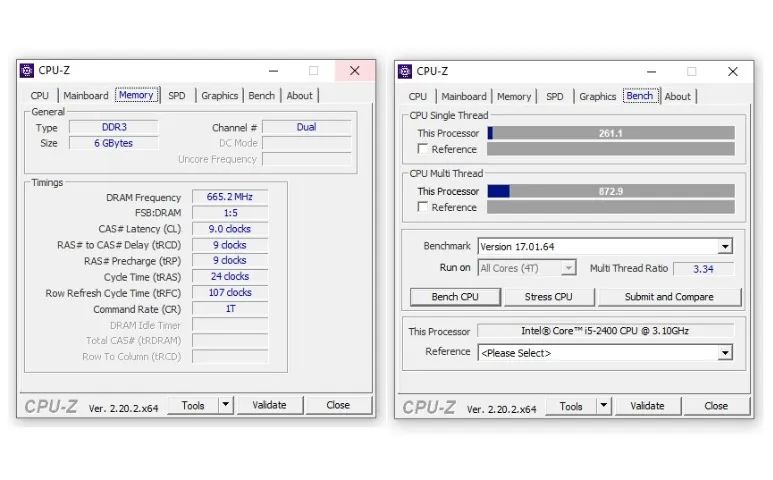Open SPD tab in left window
Image resolution: width=773 pixels, height=480 pixels.
(177, 96)
